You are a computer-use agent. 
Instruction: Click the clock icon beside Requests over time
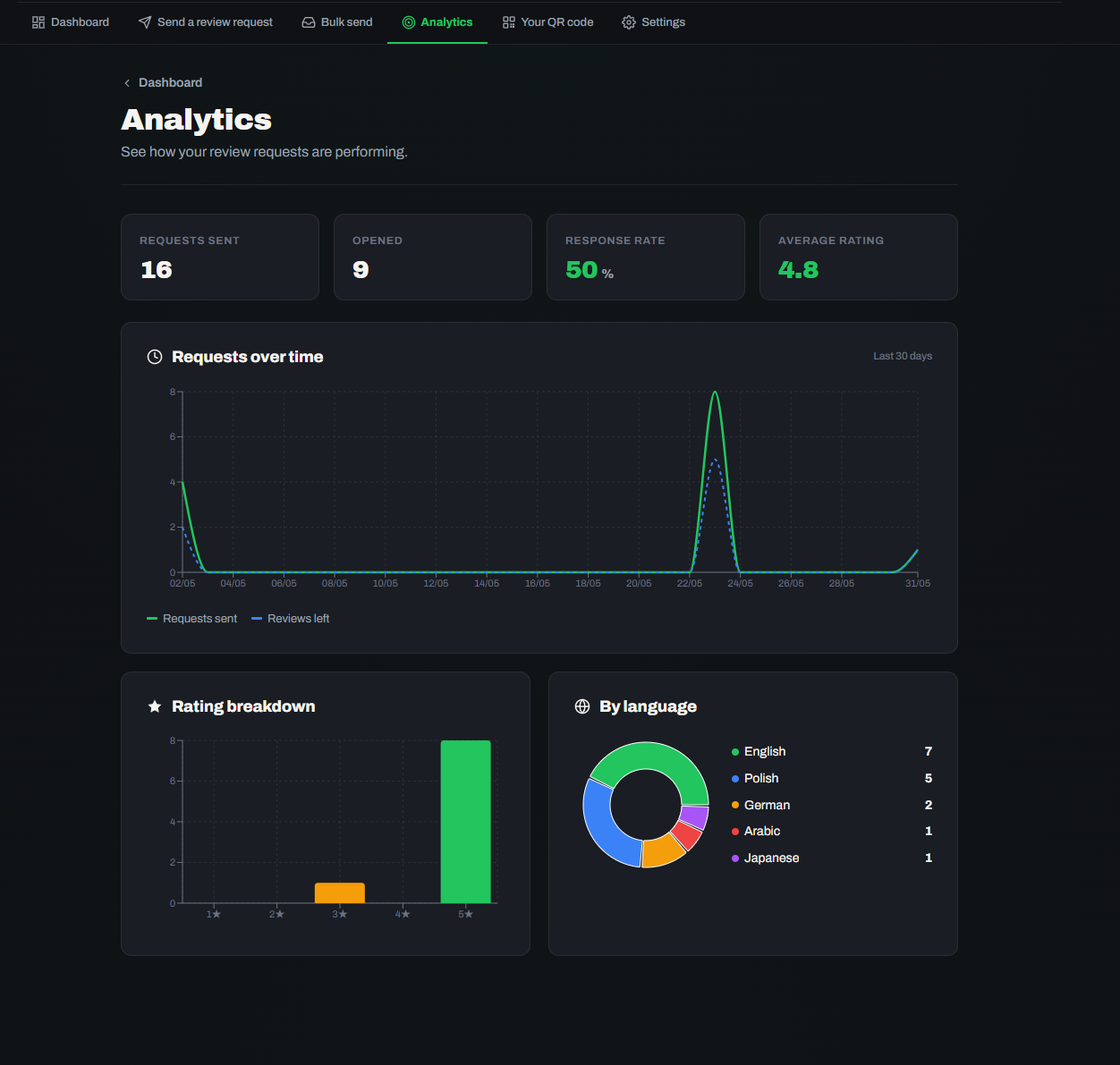click(x=155, y=357)
